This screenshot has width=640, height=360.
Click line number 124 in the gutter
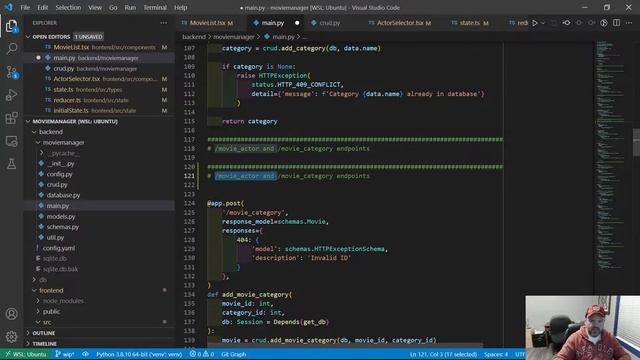pyautogui.click(x=189, y=203)
